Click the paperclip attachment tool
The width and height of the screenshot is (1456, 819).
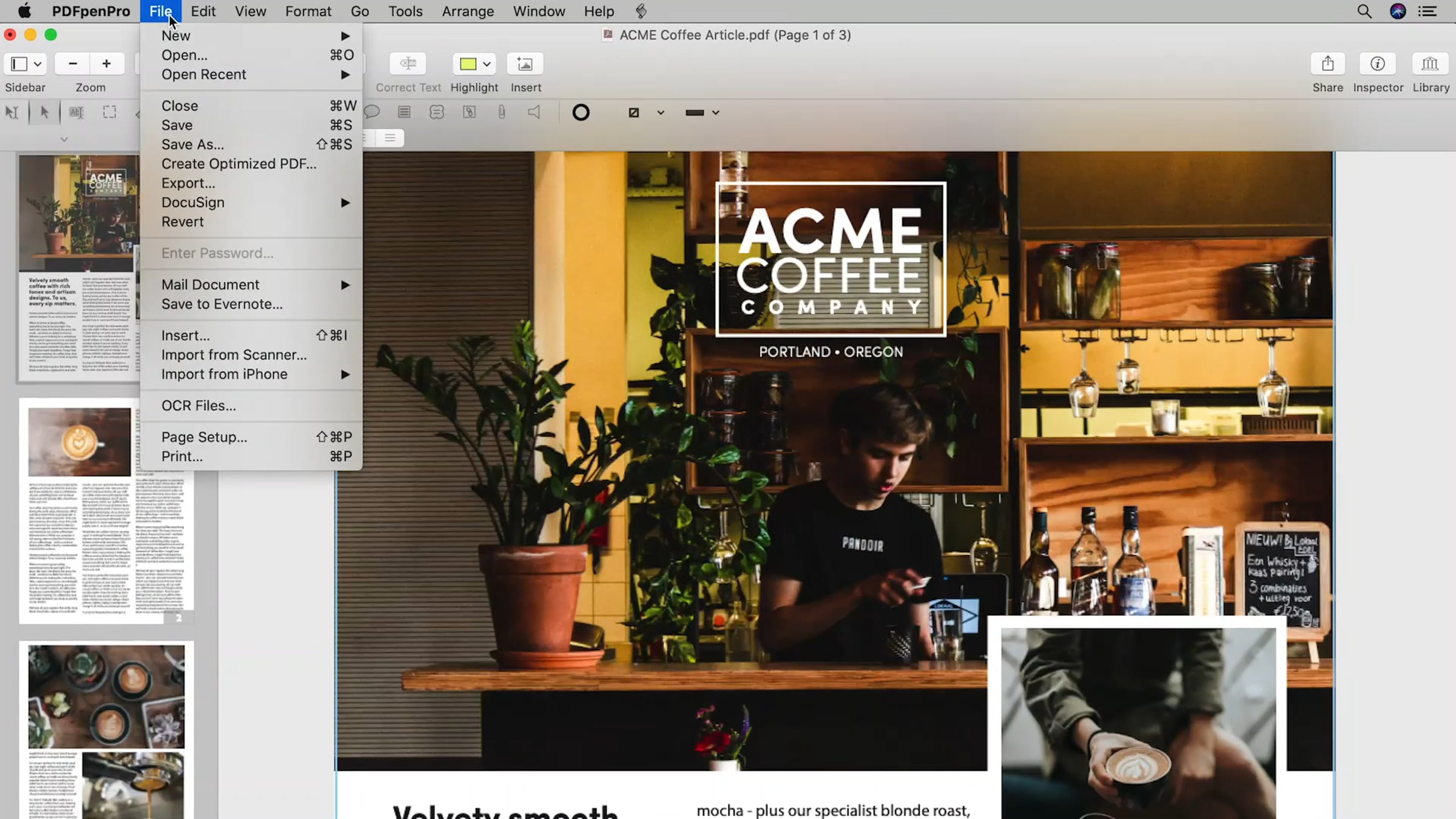click(x=502, y=112)
